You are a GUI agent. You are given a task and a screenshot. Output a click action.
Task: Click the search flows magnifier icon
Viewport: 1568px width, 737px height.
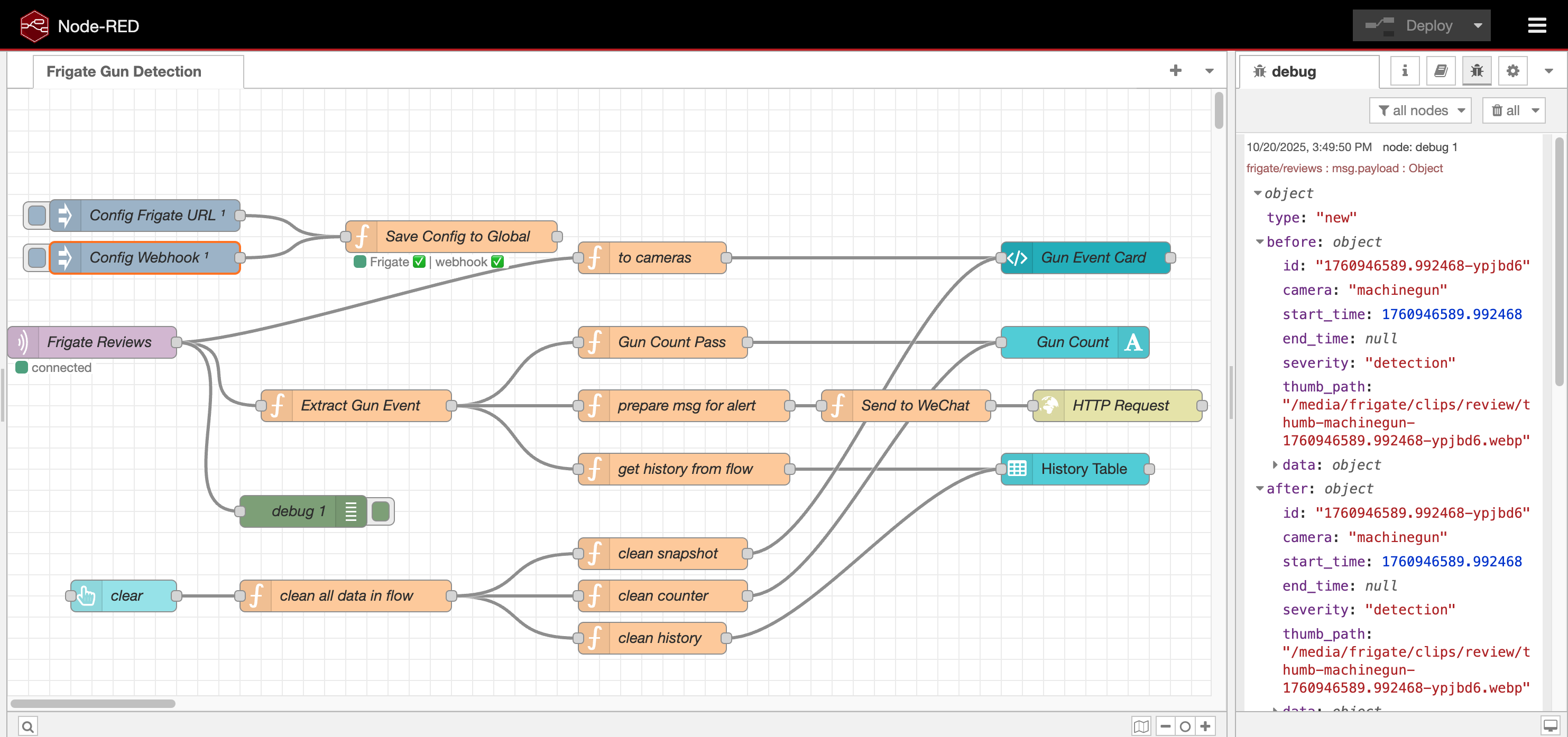coord(27,726)
